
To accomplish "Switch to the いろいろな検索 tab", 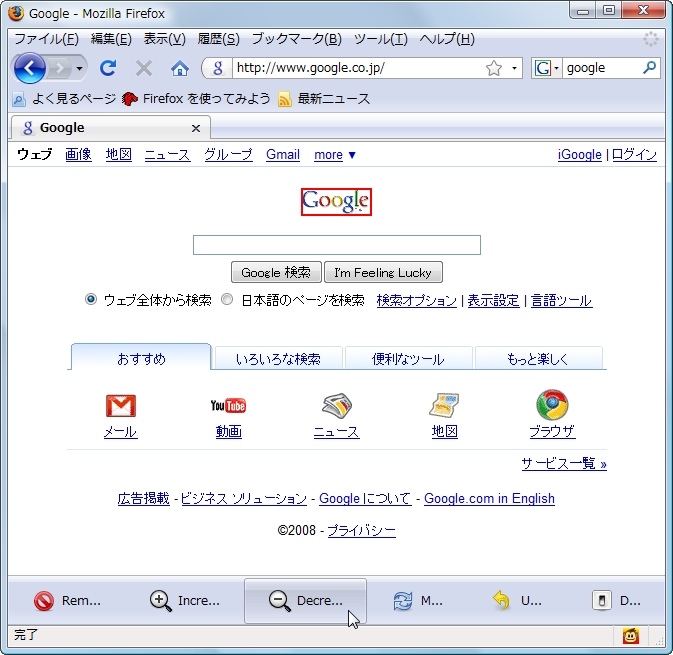I will coord(278,358).
